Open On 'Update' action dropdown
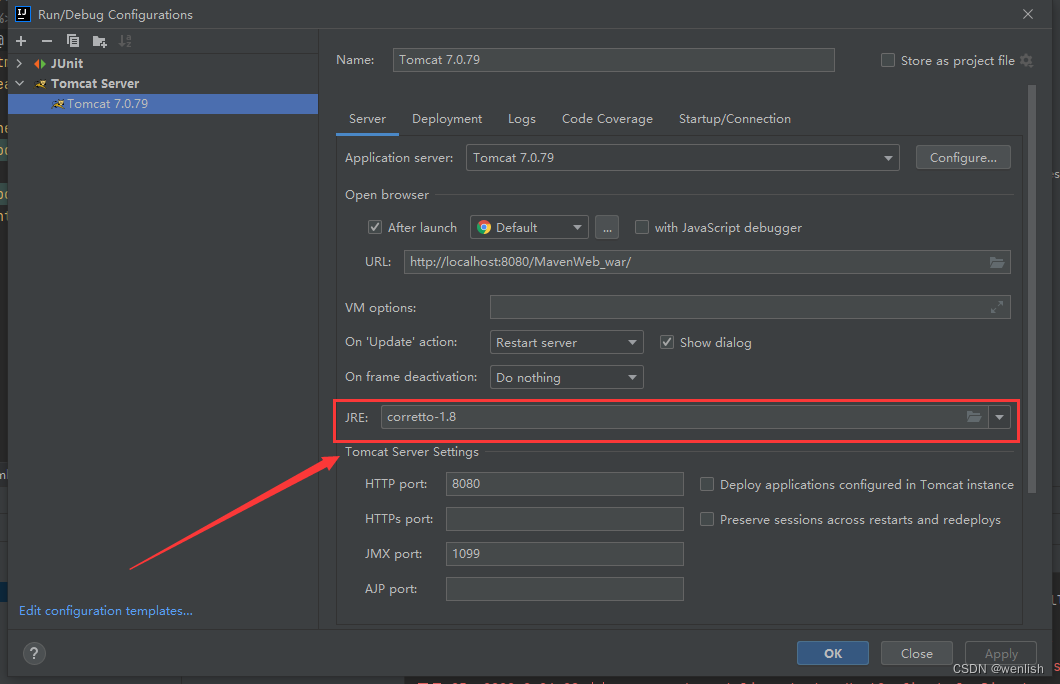1060x684 pixels. (567, 342)
